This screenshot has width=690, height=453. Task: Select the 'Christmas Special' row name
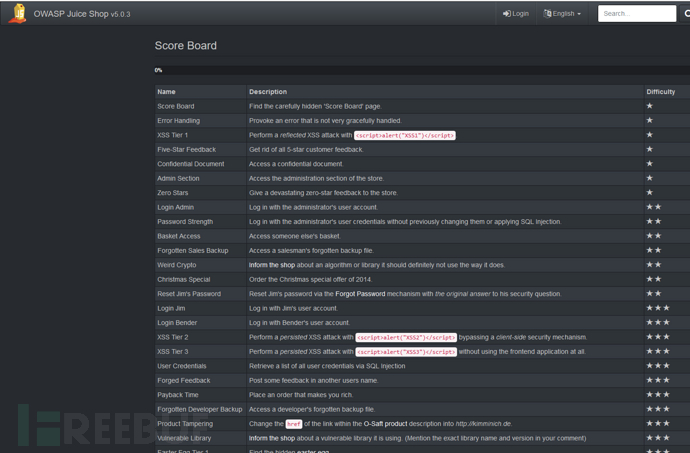184,280
